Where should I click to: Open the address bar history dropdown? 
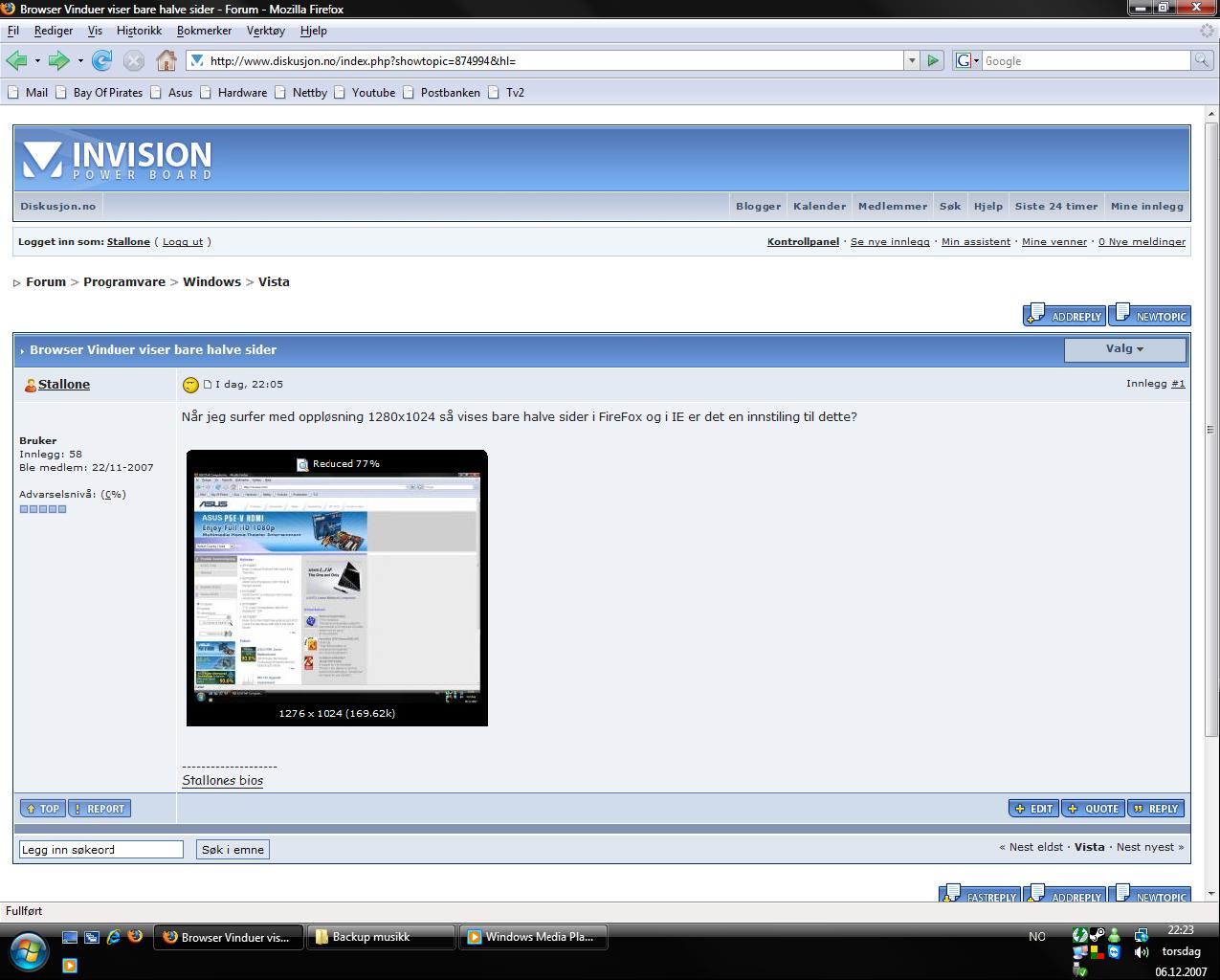911,60
